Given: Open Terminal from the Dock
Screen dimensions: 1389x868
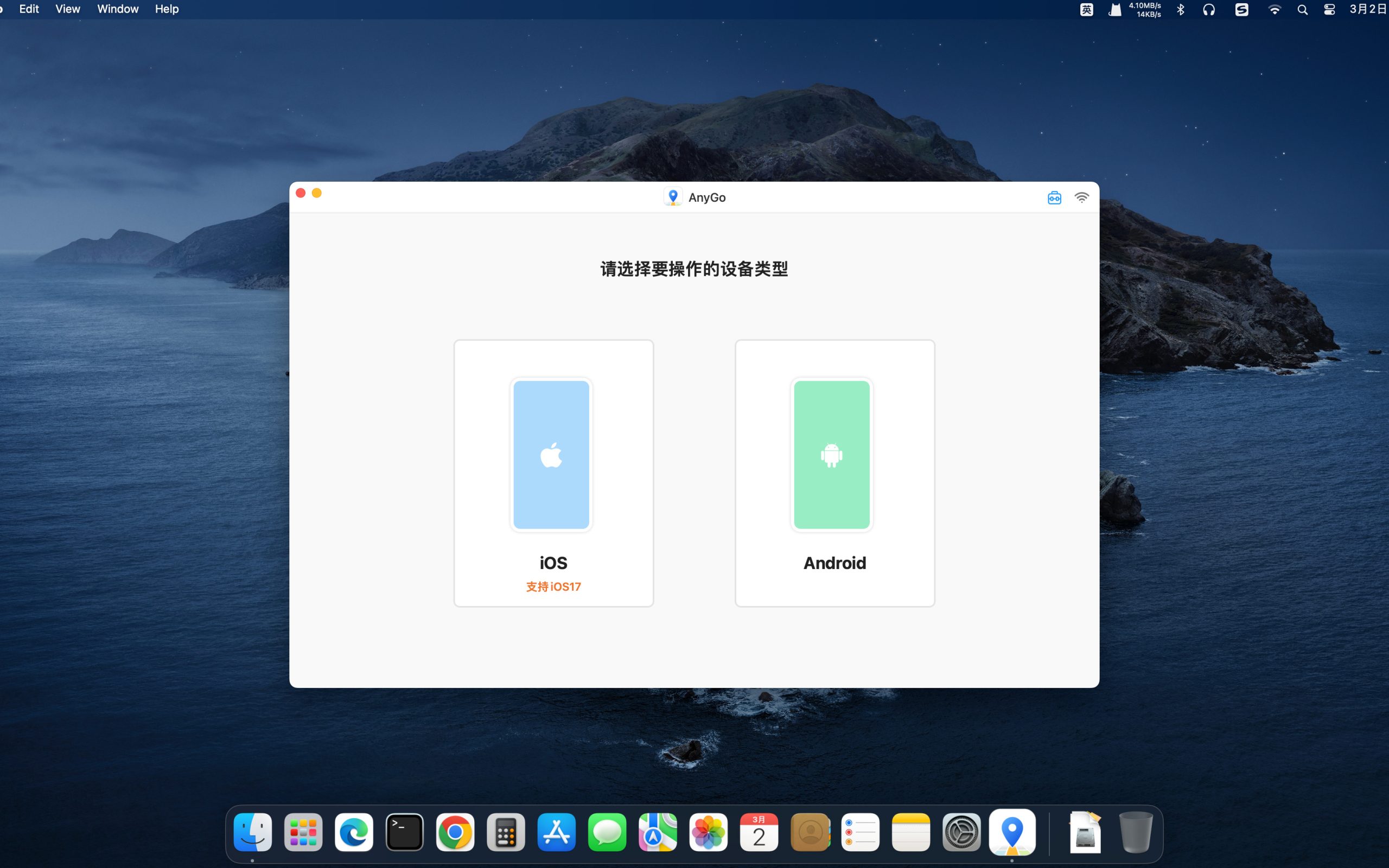Looking at the screenshot, I should (x=405, y=832).
